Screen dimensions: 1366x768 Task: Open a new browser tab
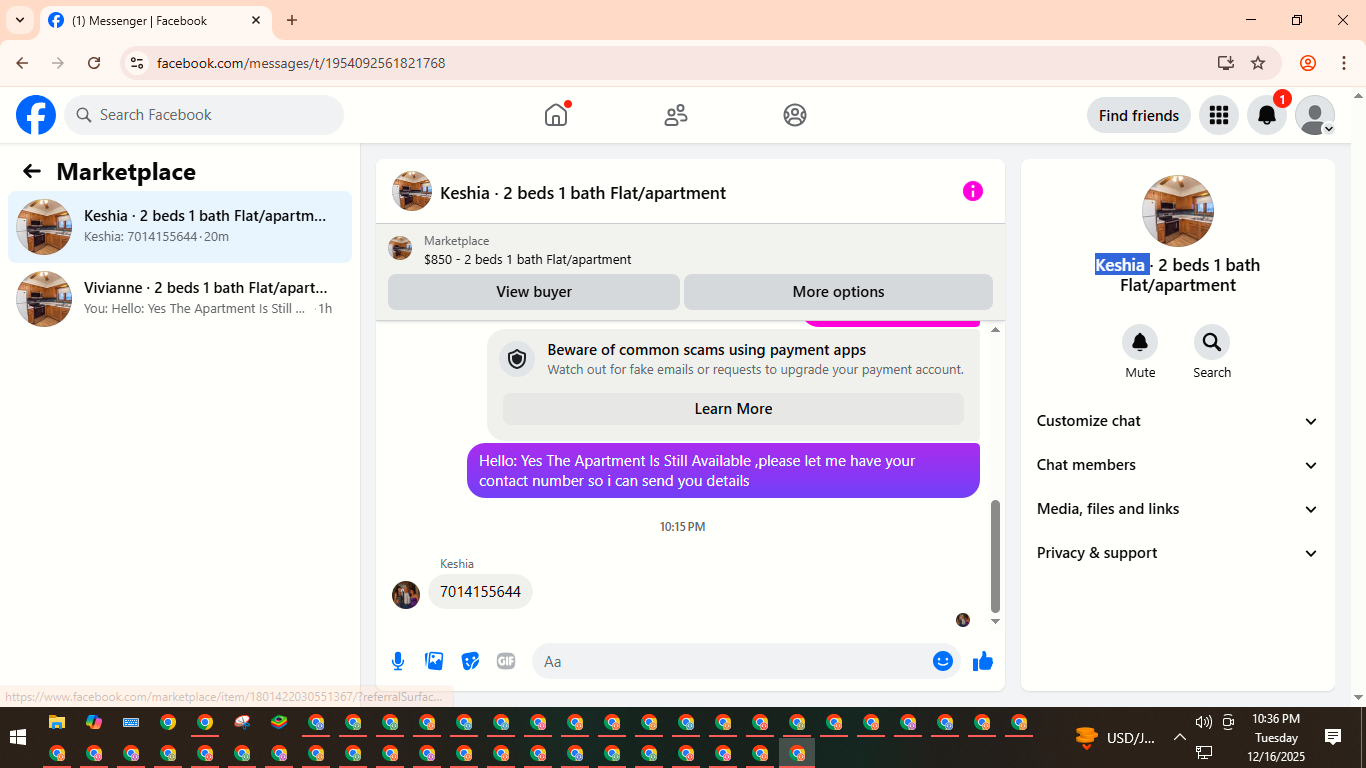[292, 20]
